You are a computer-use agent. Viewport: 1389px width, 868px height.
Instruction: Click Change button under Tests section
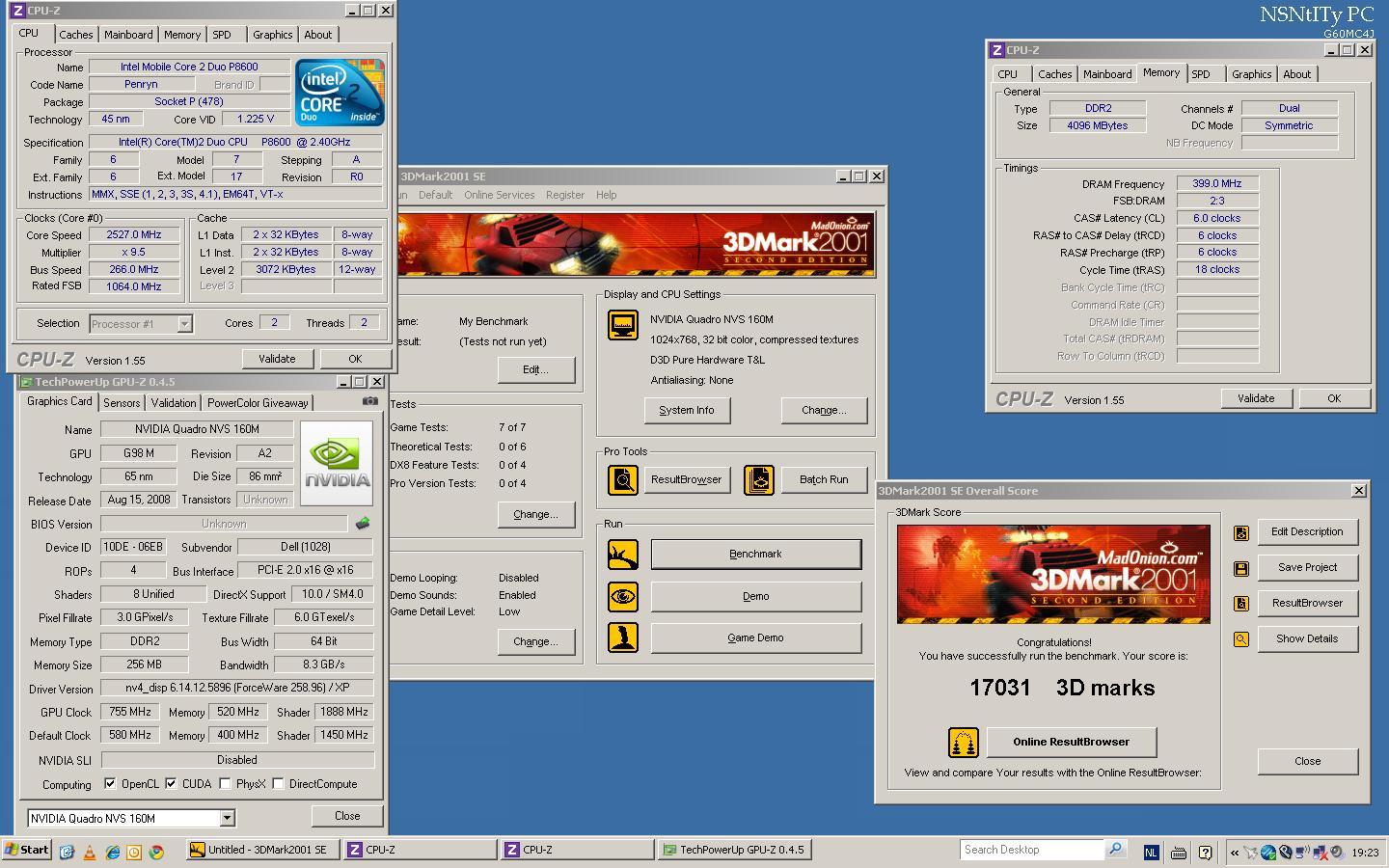click(536, 515)
